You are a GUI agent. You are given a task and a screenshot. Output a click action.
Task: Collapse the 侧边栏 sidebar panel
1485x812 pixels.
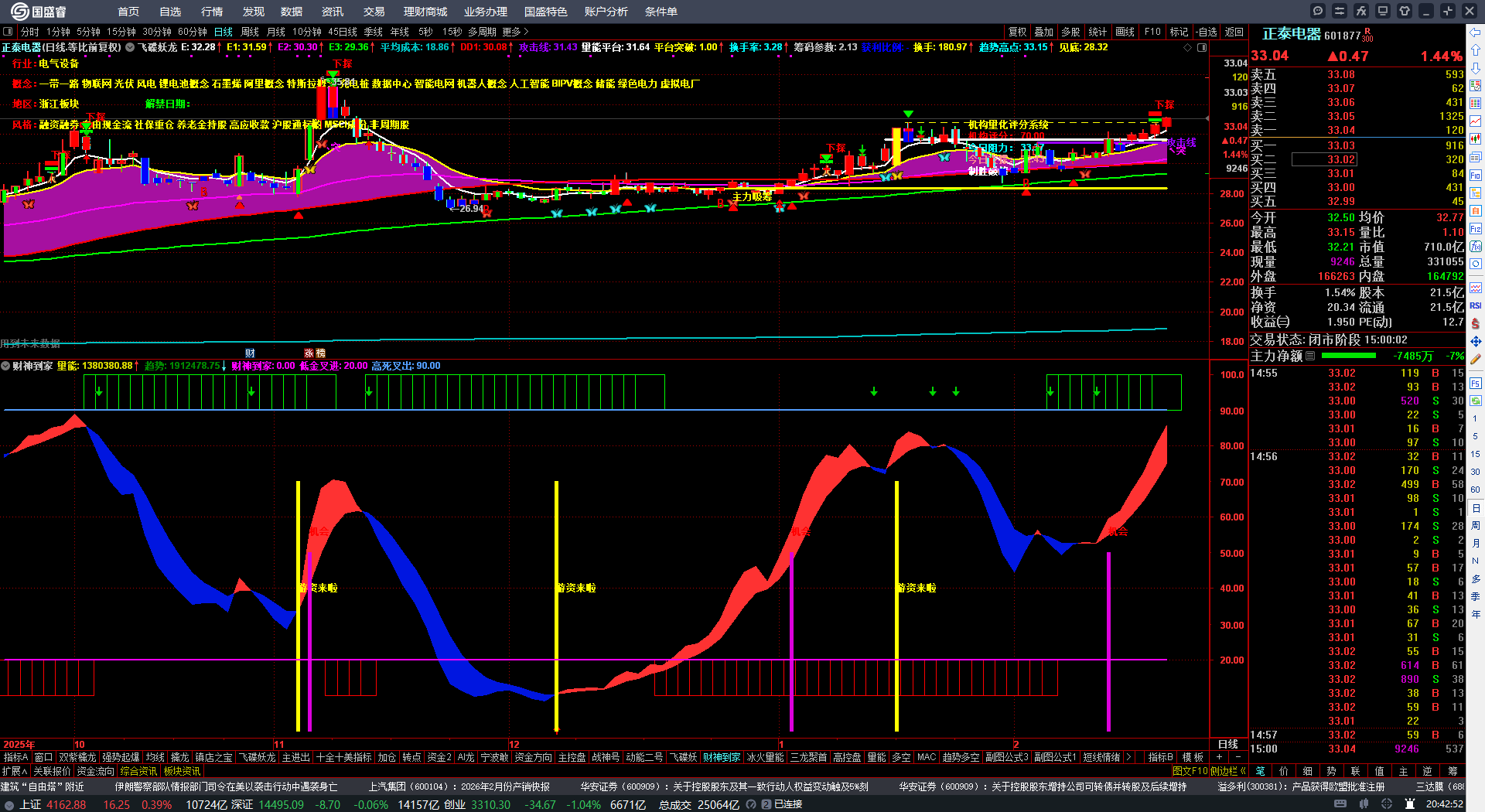1228,771
